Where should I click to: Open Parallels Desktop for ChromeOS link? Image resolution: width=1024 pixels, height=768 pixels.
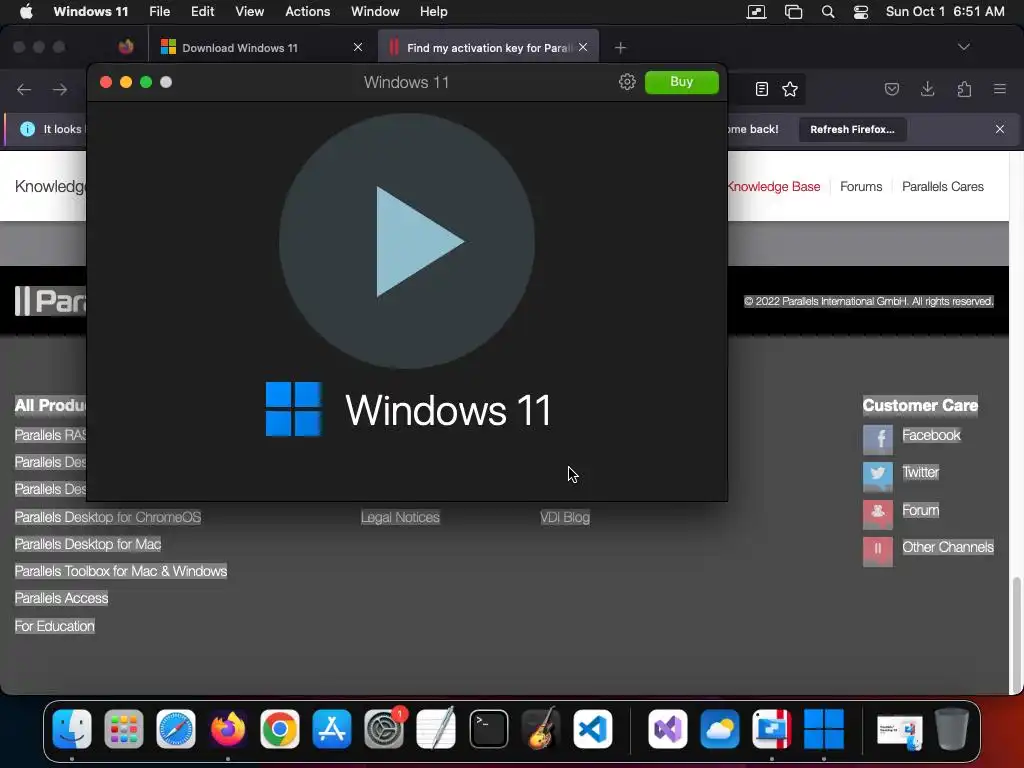tap(108, 517)
